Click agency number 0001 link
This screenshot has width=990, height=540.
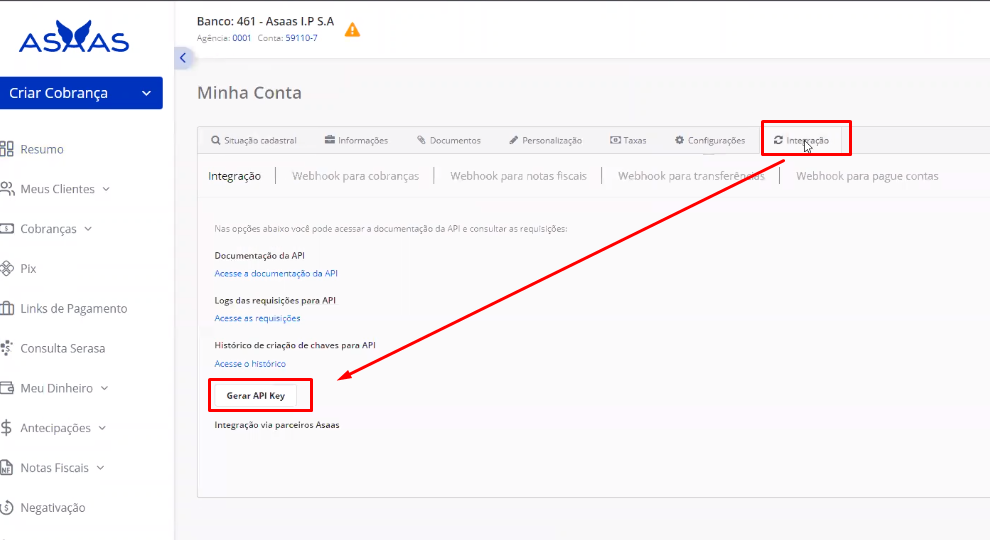click(x=241, y=38)
